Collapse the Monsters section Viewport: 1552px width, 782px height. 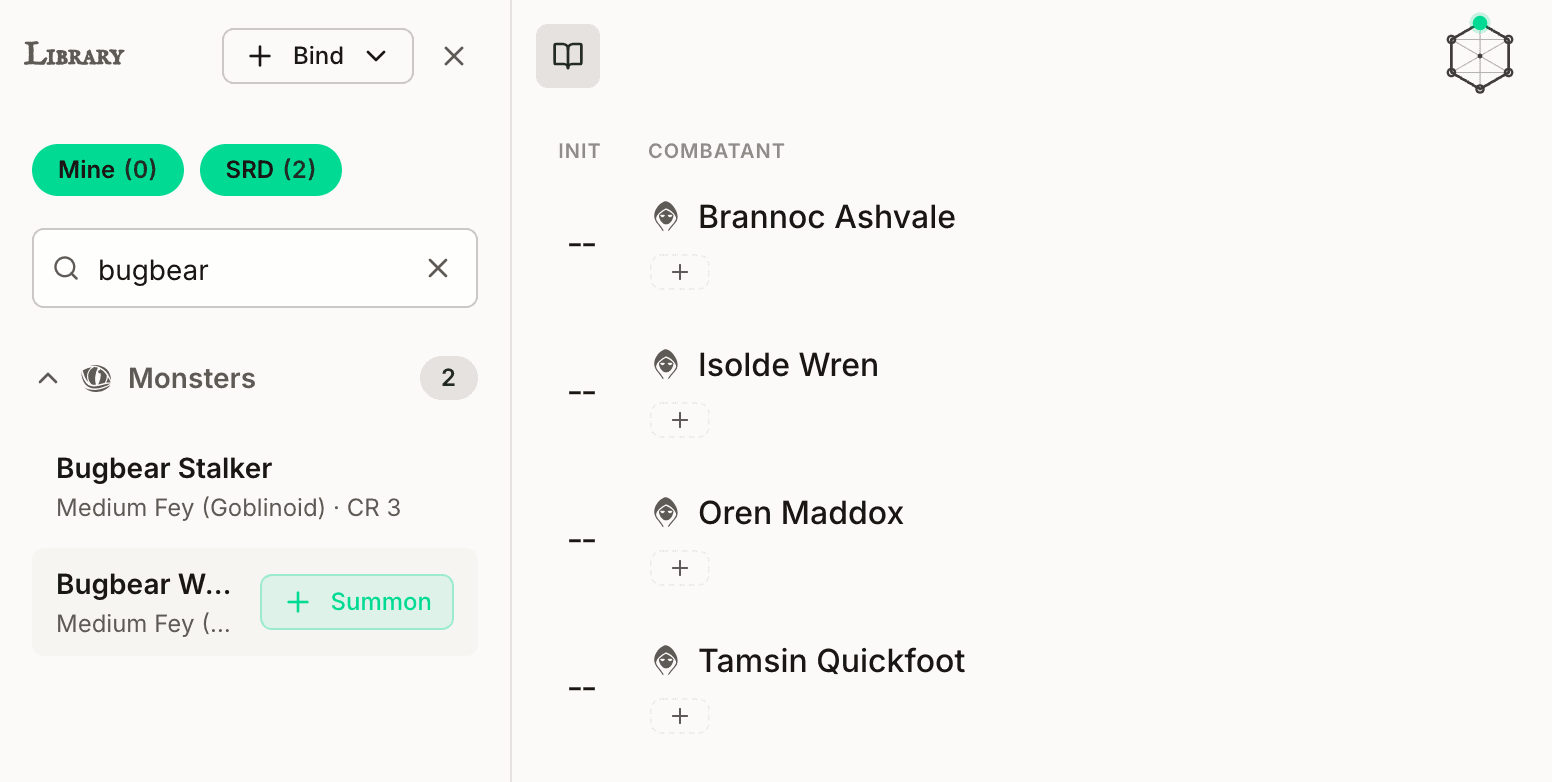(x=47, y=378)
